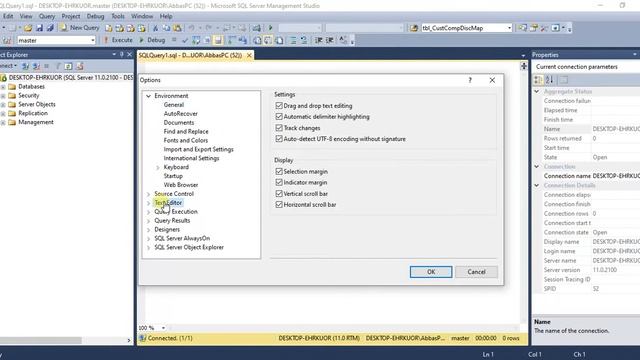640x360 pixels.
Task: Click the Parse checkmark icon
Action: (x=185, y=40)
